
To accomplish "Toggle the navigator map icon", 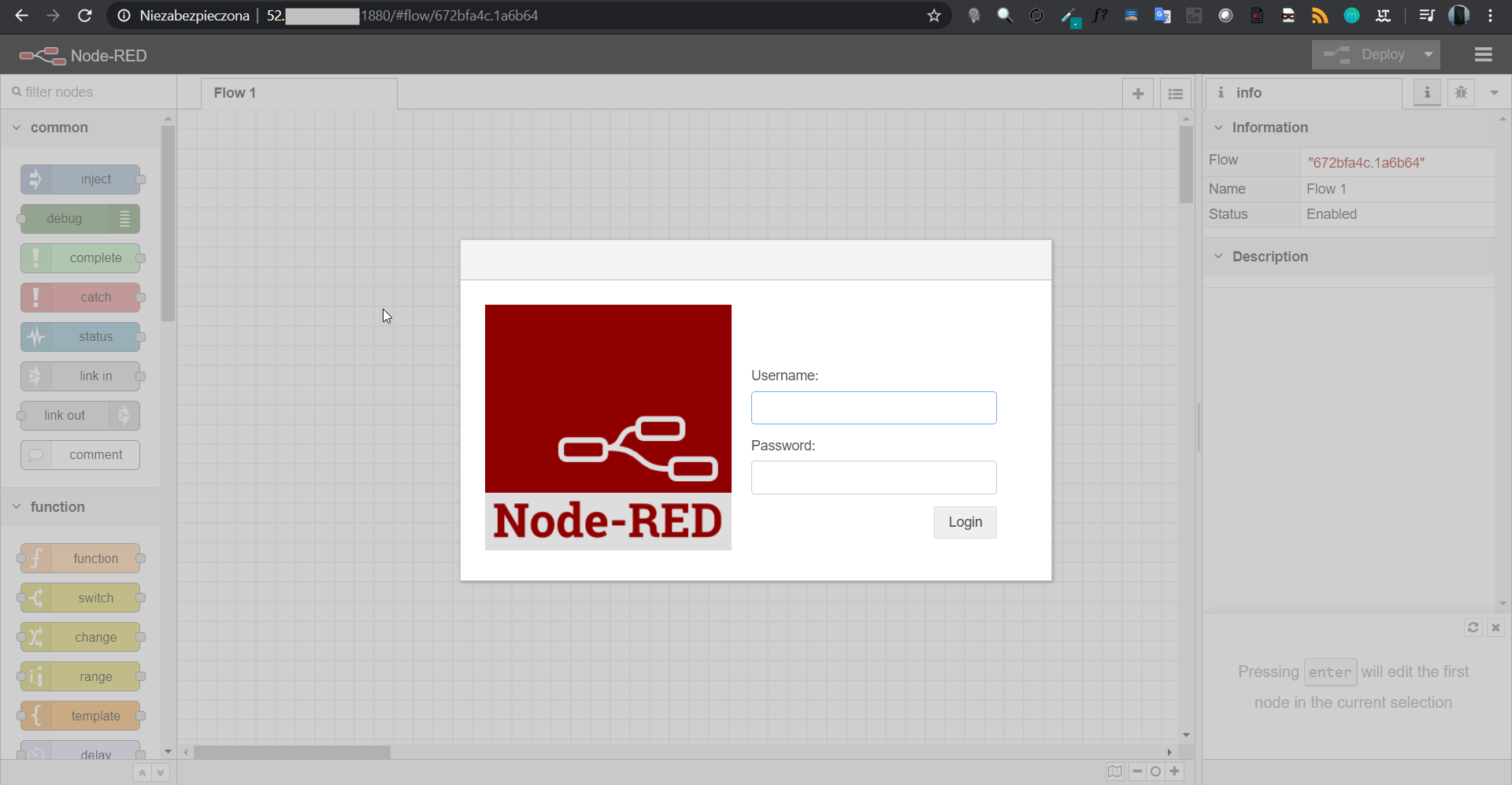I will 1114,772.
